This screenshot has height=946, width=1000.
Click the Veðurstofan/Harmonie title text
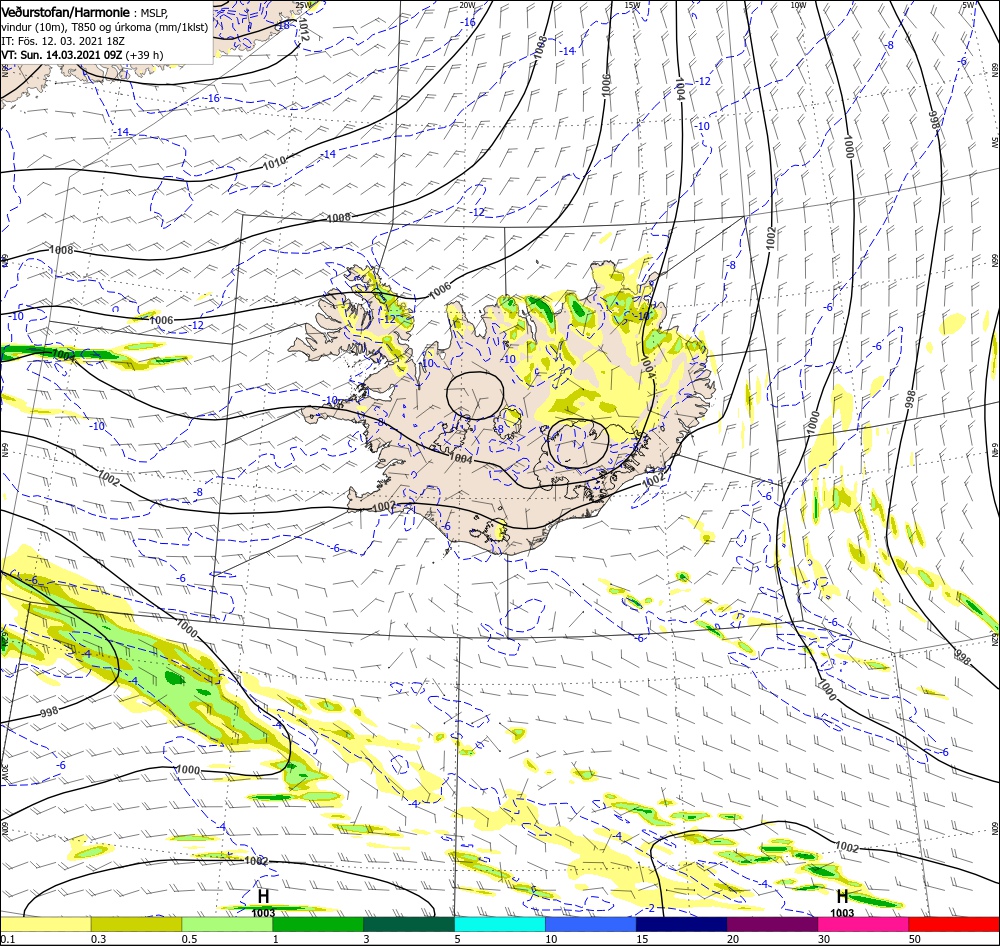(66, 12)
